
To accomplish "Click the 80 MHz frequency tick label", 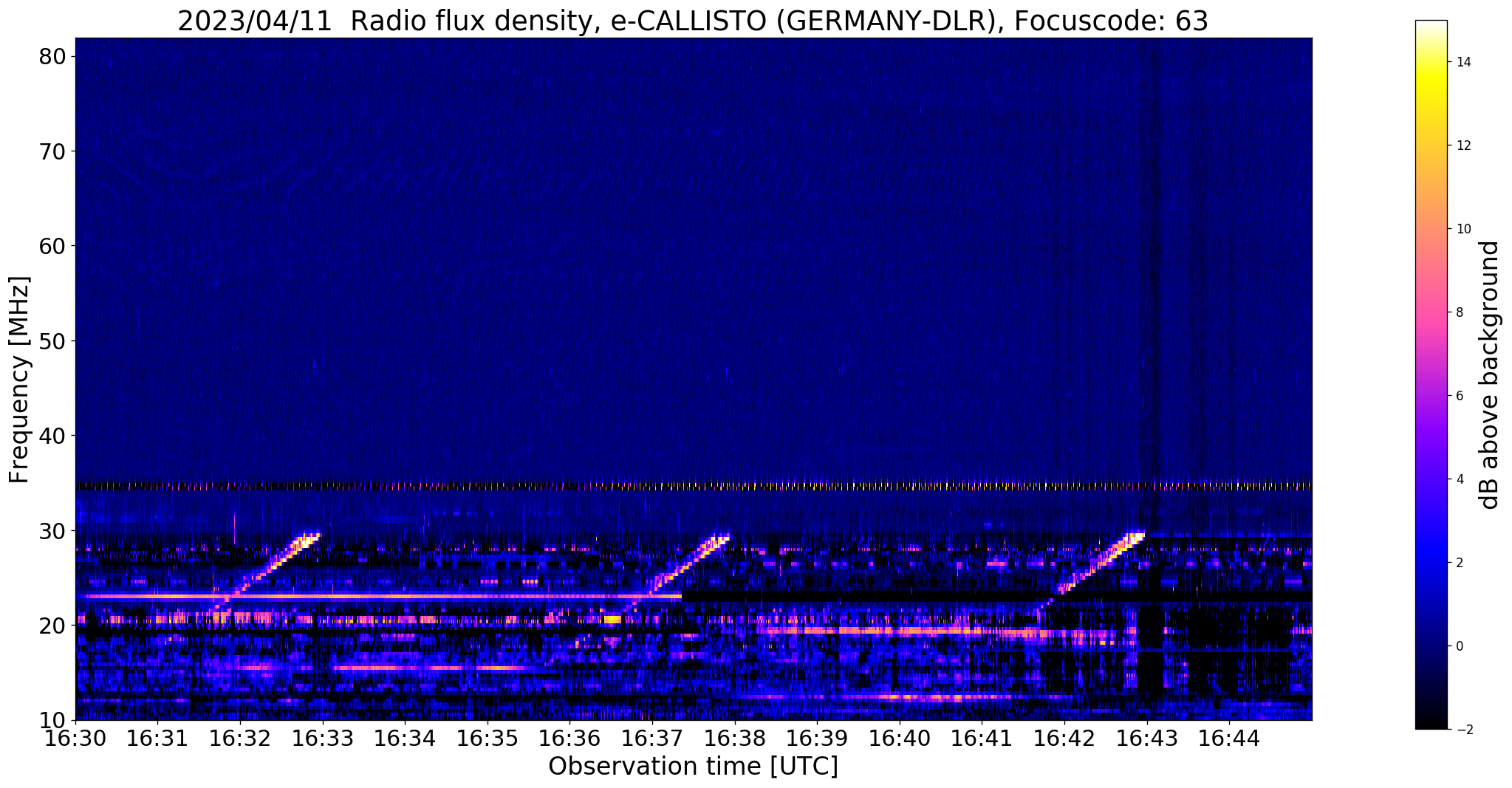I will (x=53, y=56).
